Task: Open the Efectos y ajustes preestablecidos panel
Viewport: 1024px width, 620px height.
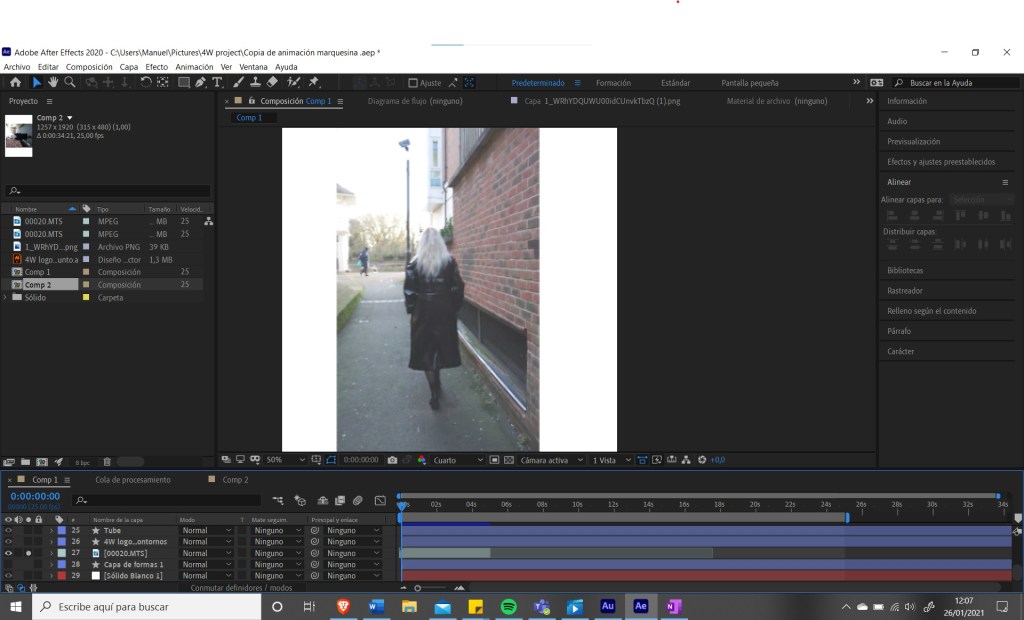Action: (x=940, y=162)
